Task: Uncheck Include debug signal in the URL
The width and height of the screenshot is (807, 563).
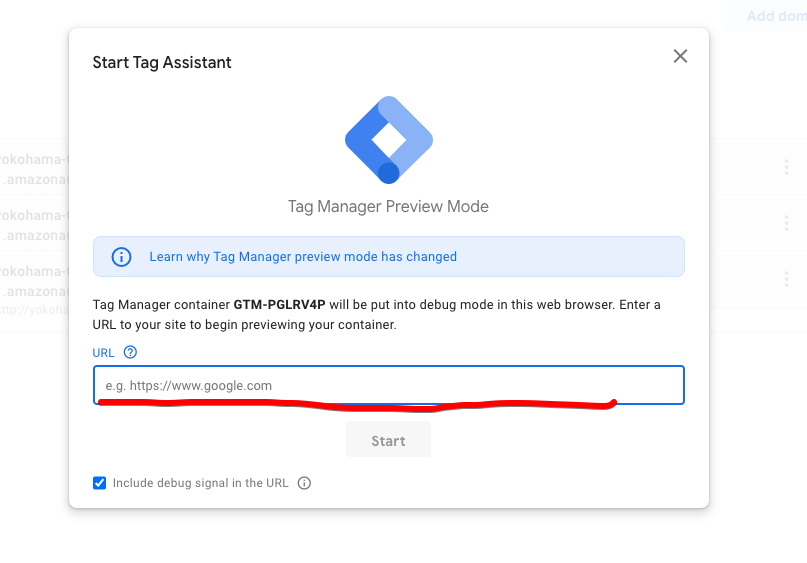Action: coord(99,483)
